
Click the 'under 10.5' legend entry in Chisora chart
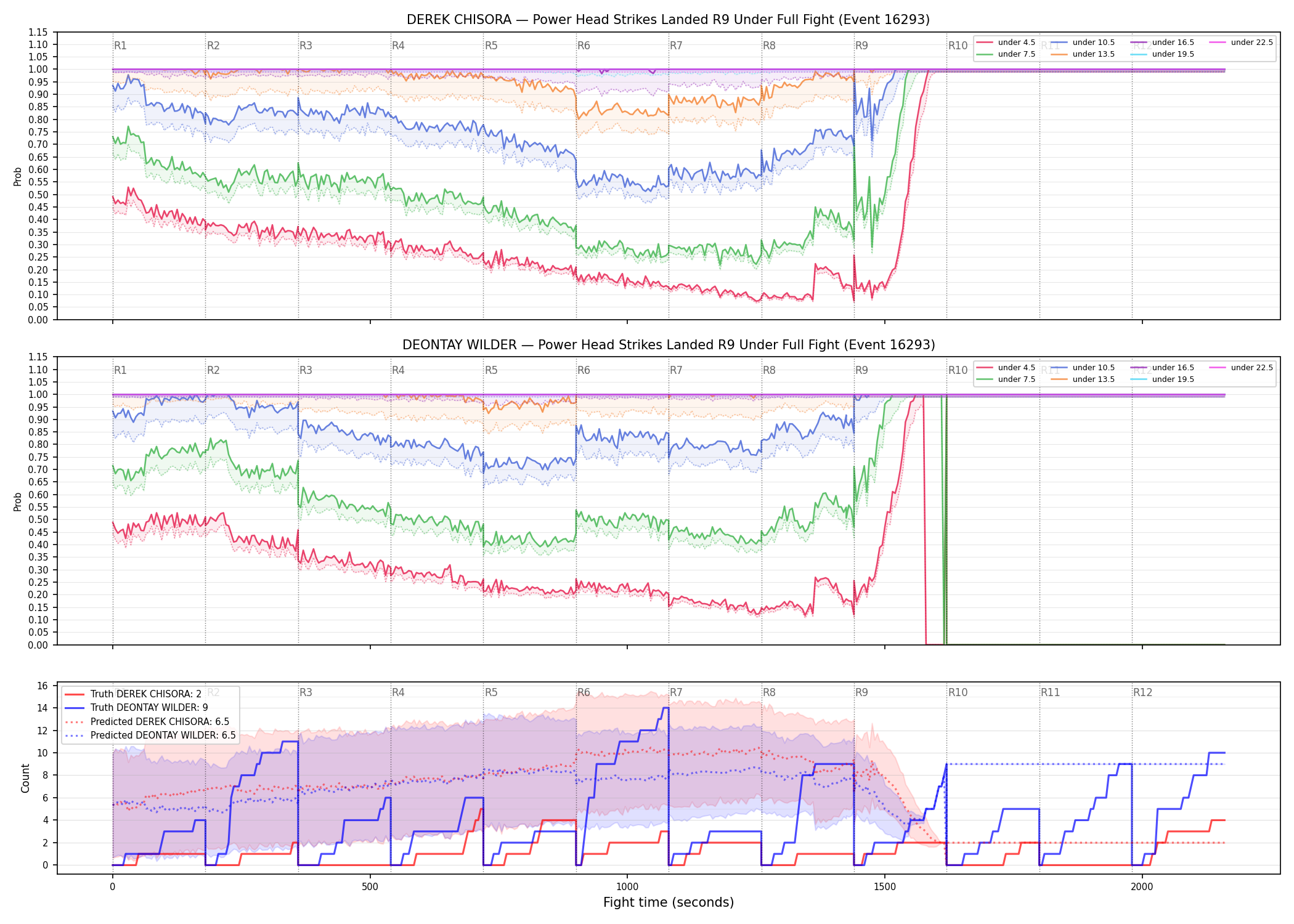[x=1083, y=43]
